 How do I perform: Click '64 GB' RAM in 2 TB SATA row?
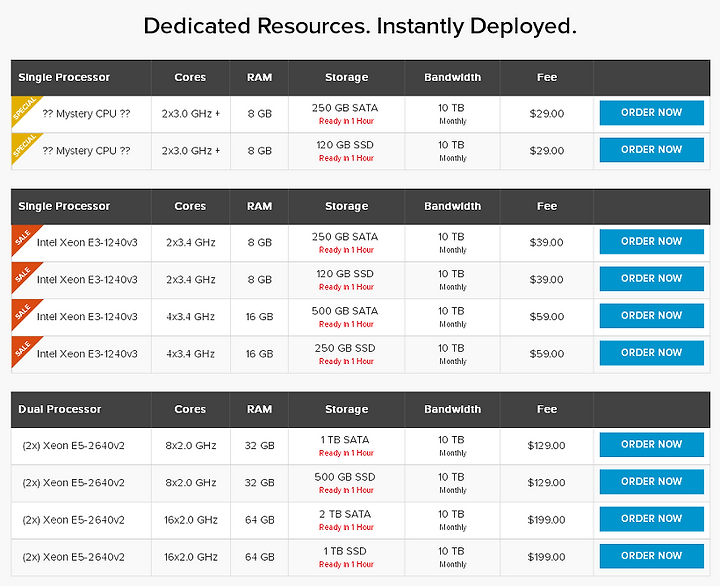(x=259, y=520)
